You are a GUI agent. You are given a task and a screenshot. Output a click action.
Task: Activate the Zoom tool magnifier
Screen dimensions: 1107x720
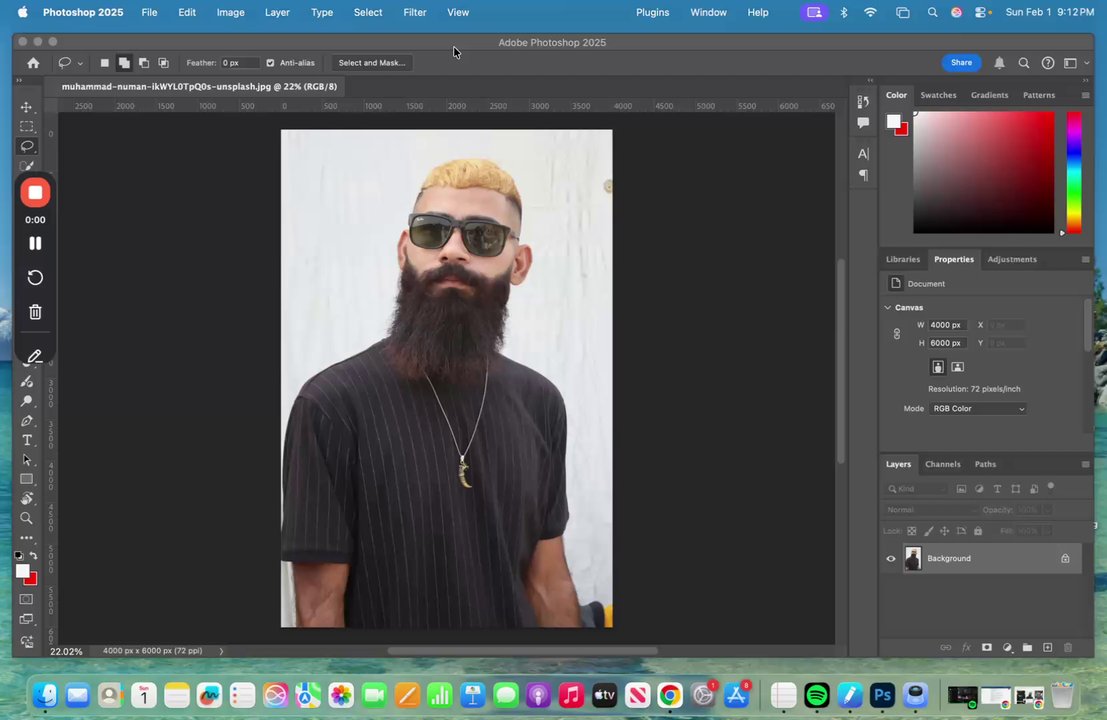point(27,518)
